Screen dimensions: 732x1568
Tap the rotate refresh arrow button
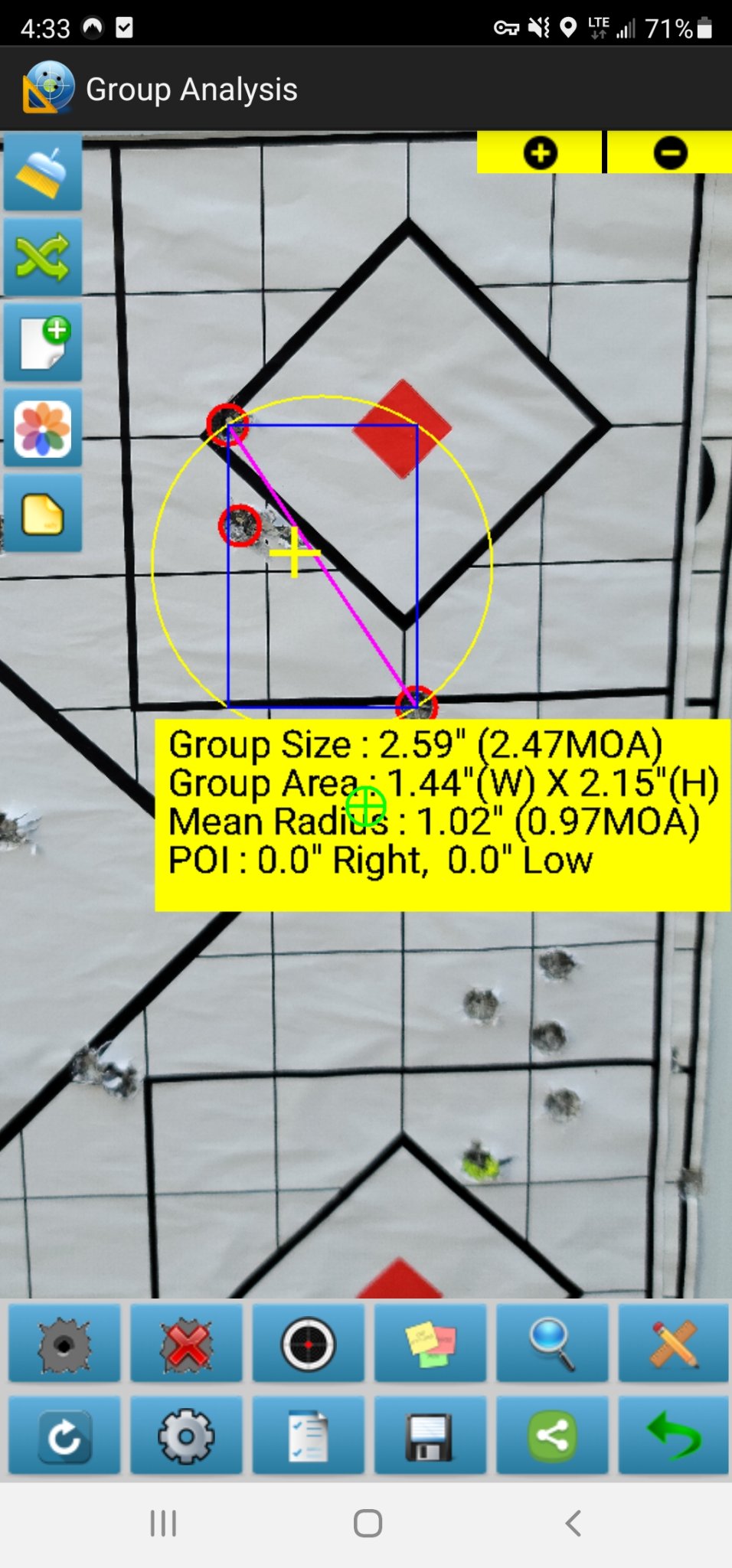64,1436
